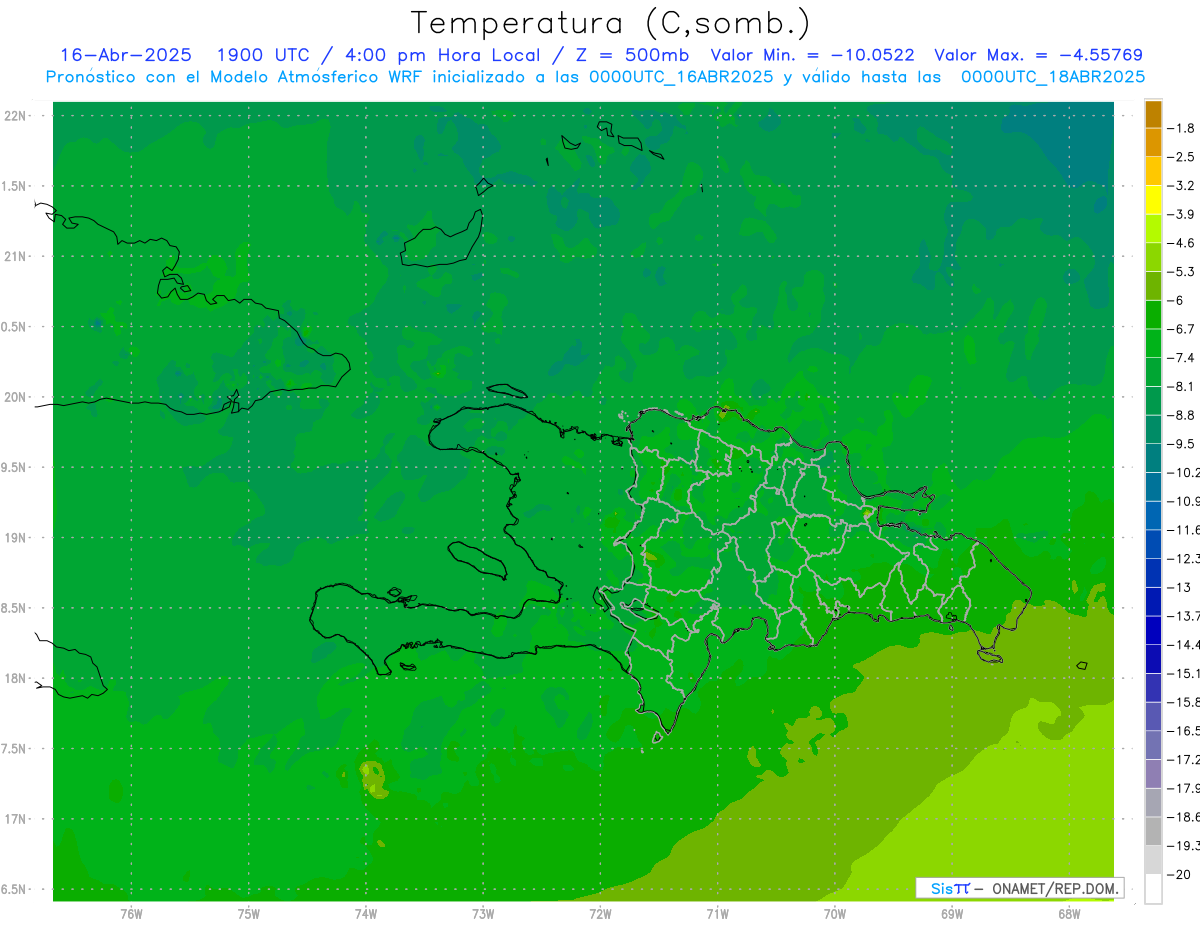Click 'Valor Max. = -4.55769' text
1200x927 pixels.
1038,56
